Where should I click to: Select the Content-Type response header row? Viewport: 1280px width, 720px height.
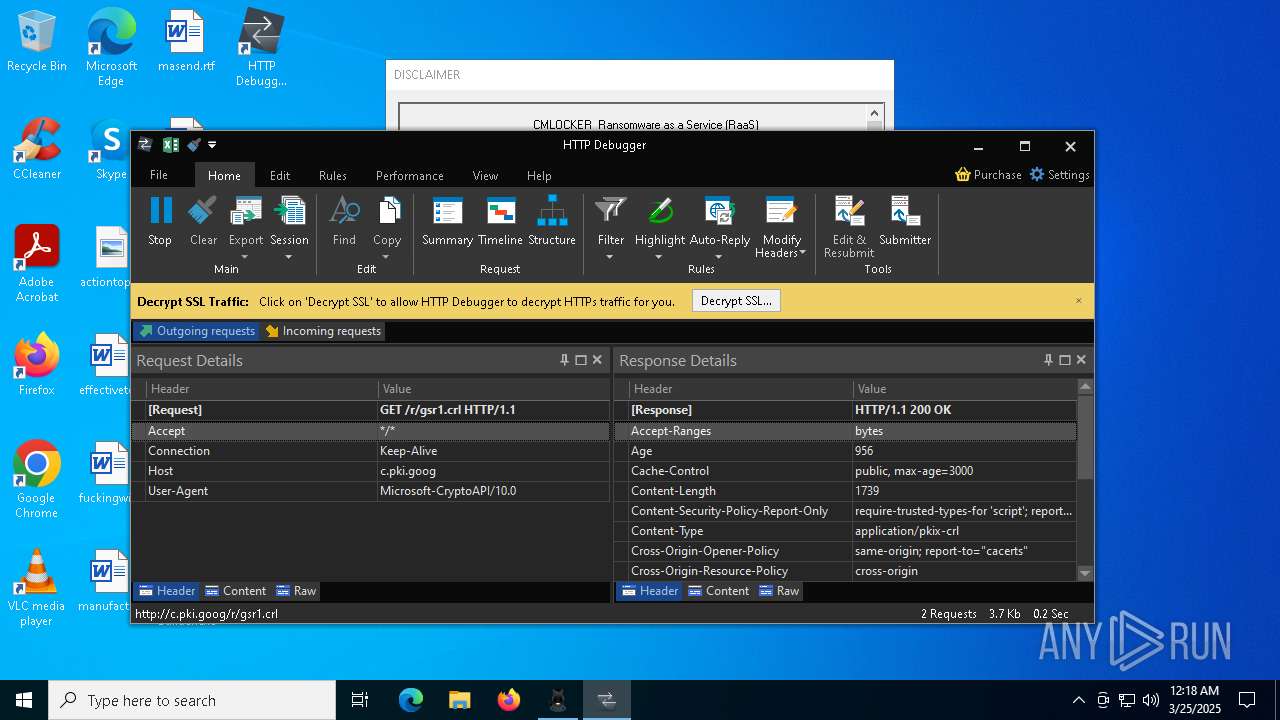click(x=846, y=531)
